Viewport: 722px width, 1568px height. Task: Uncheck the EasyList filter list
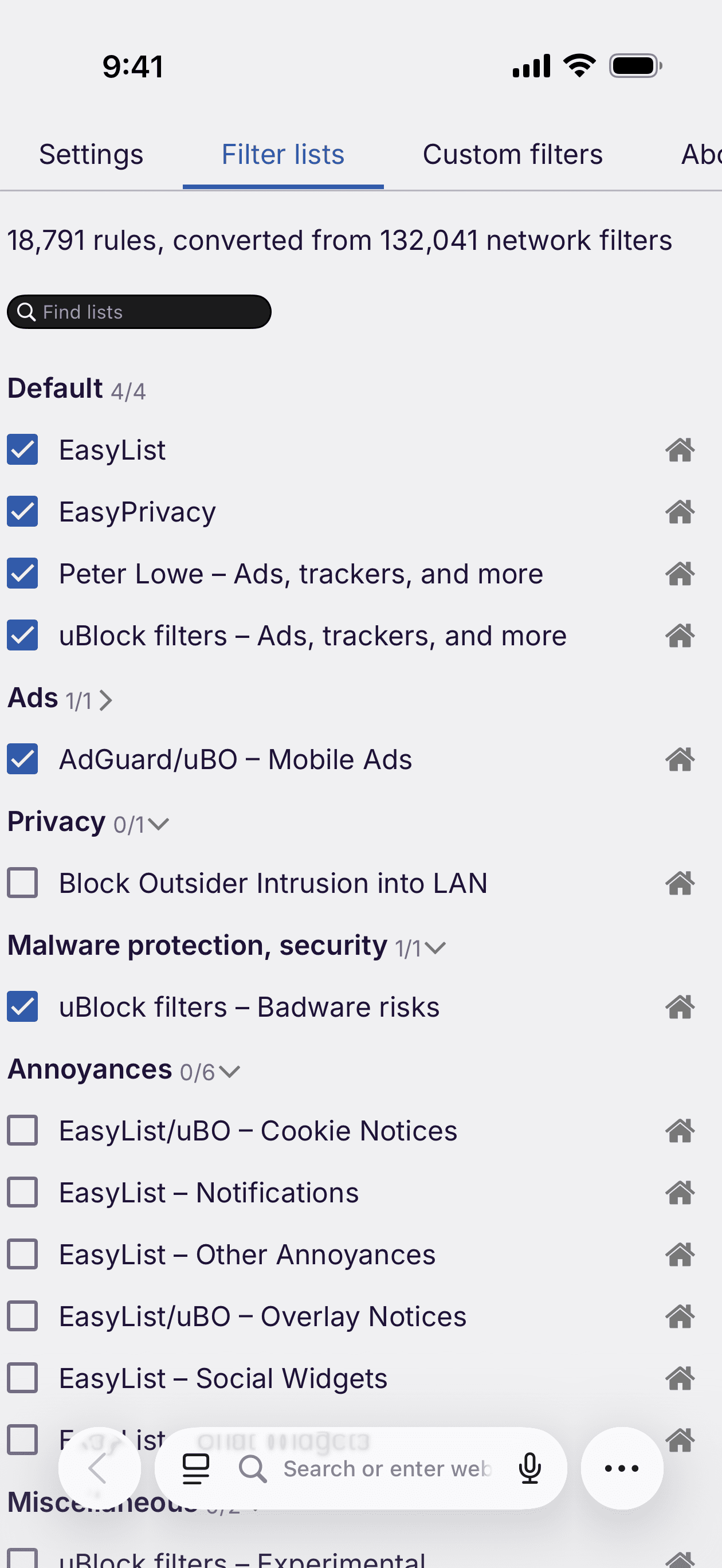pos(22,450)
